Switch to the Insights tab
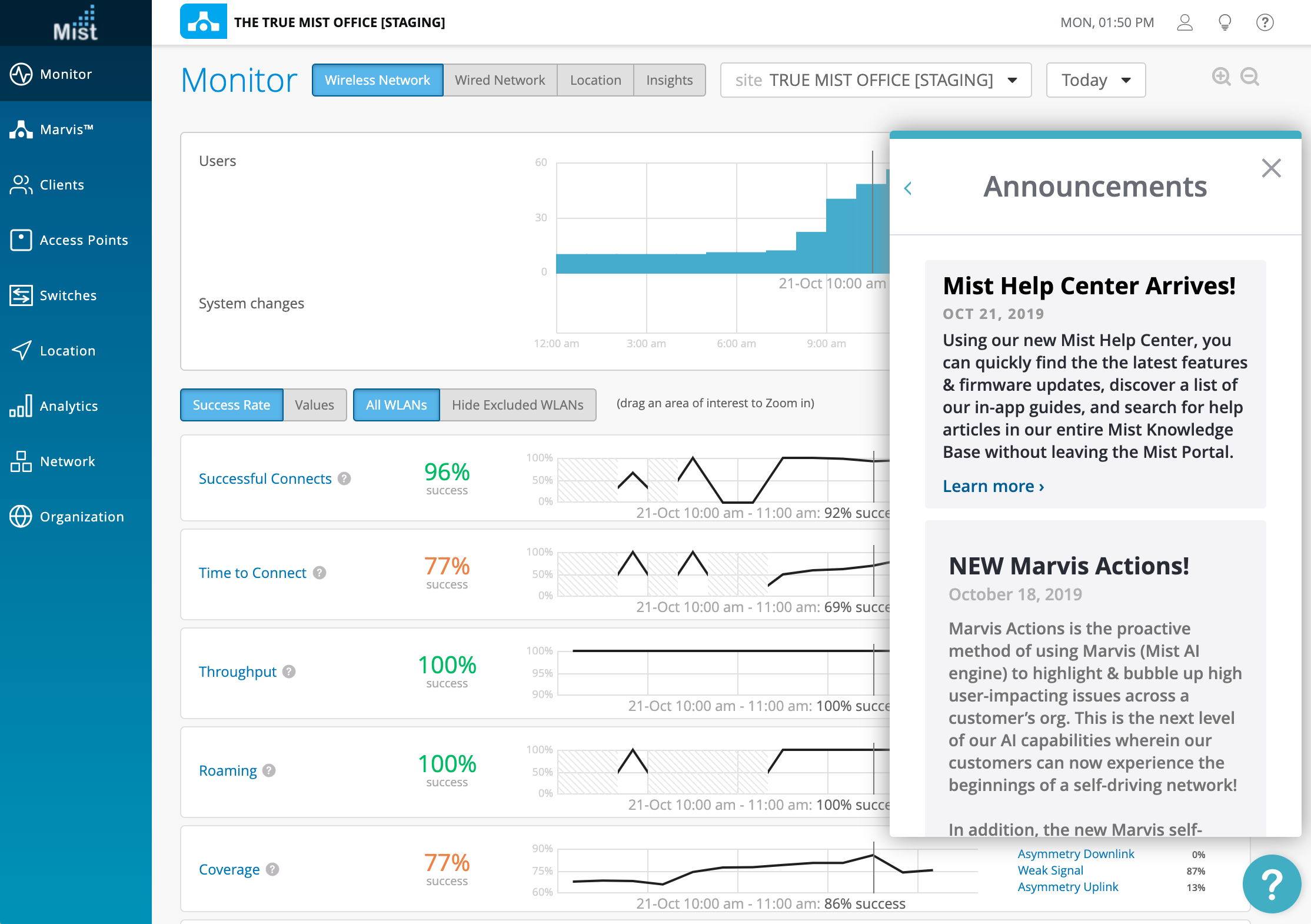Screen dimensions: 1311x924 [669, 80]
